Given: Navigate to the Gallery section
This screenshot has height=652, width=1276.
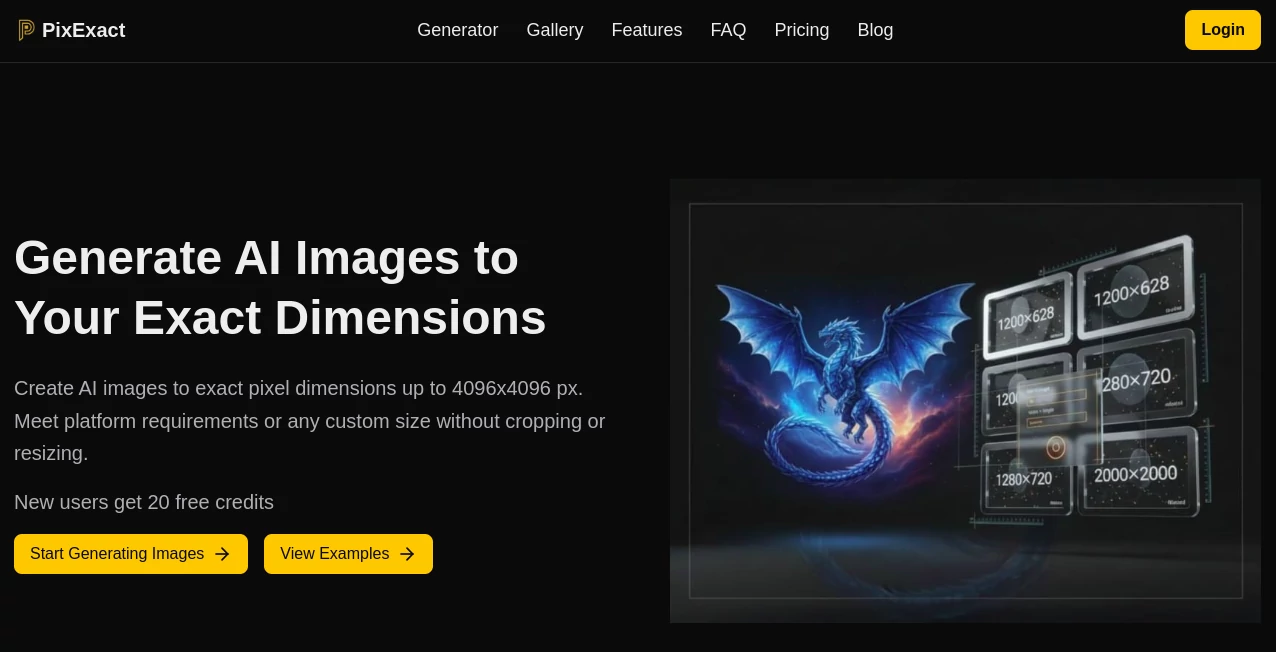Looking at the screenshot, I should tap(555, 30).
